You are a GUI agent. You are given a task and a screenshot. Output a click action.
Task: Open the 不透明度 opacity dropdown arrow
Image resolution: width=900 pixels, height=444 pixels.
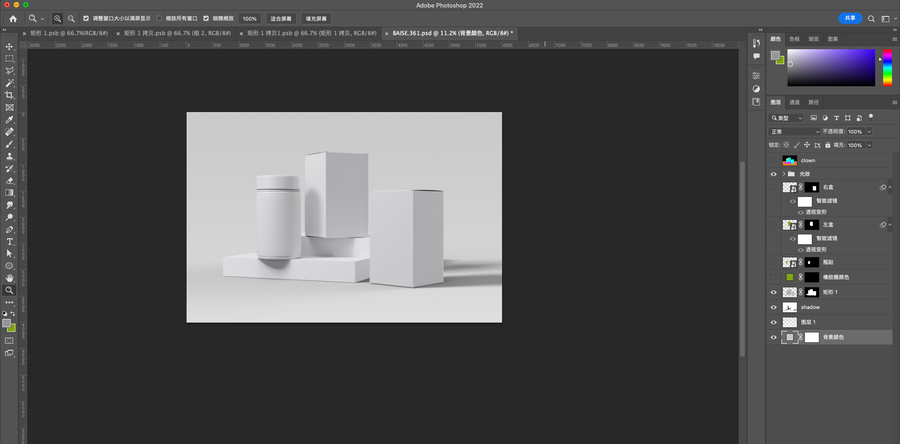[x=869, y=132]
